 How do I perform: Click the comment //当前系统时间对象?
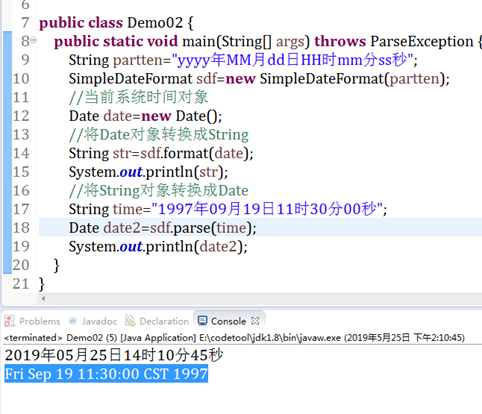click(x=139, y=97)
